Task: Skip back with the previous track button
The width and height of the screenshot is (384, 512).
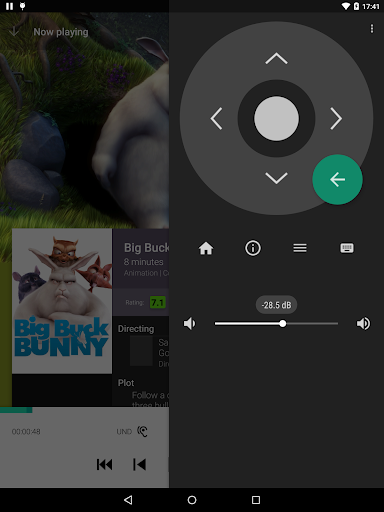Action: [x=139, y=464]
